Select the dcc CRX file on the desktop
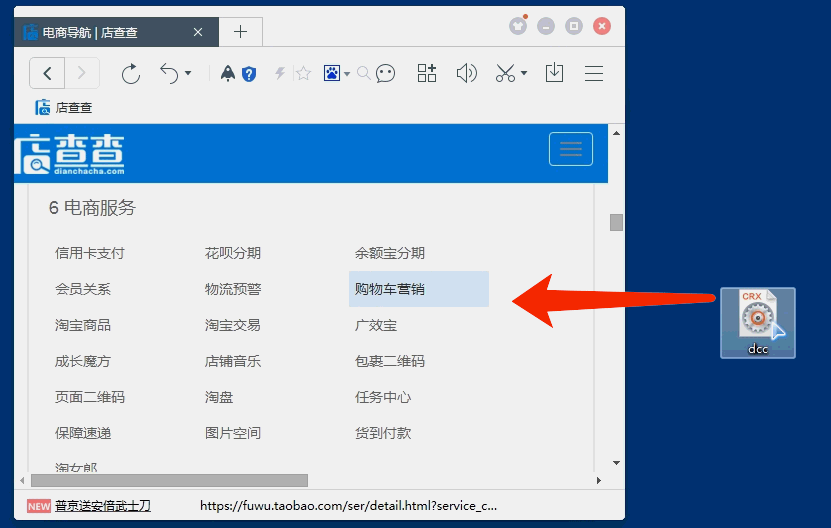The height and width of the screenshot is (528, 831). [x=758, y=323]
